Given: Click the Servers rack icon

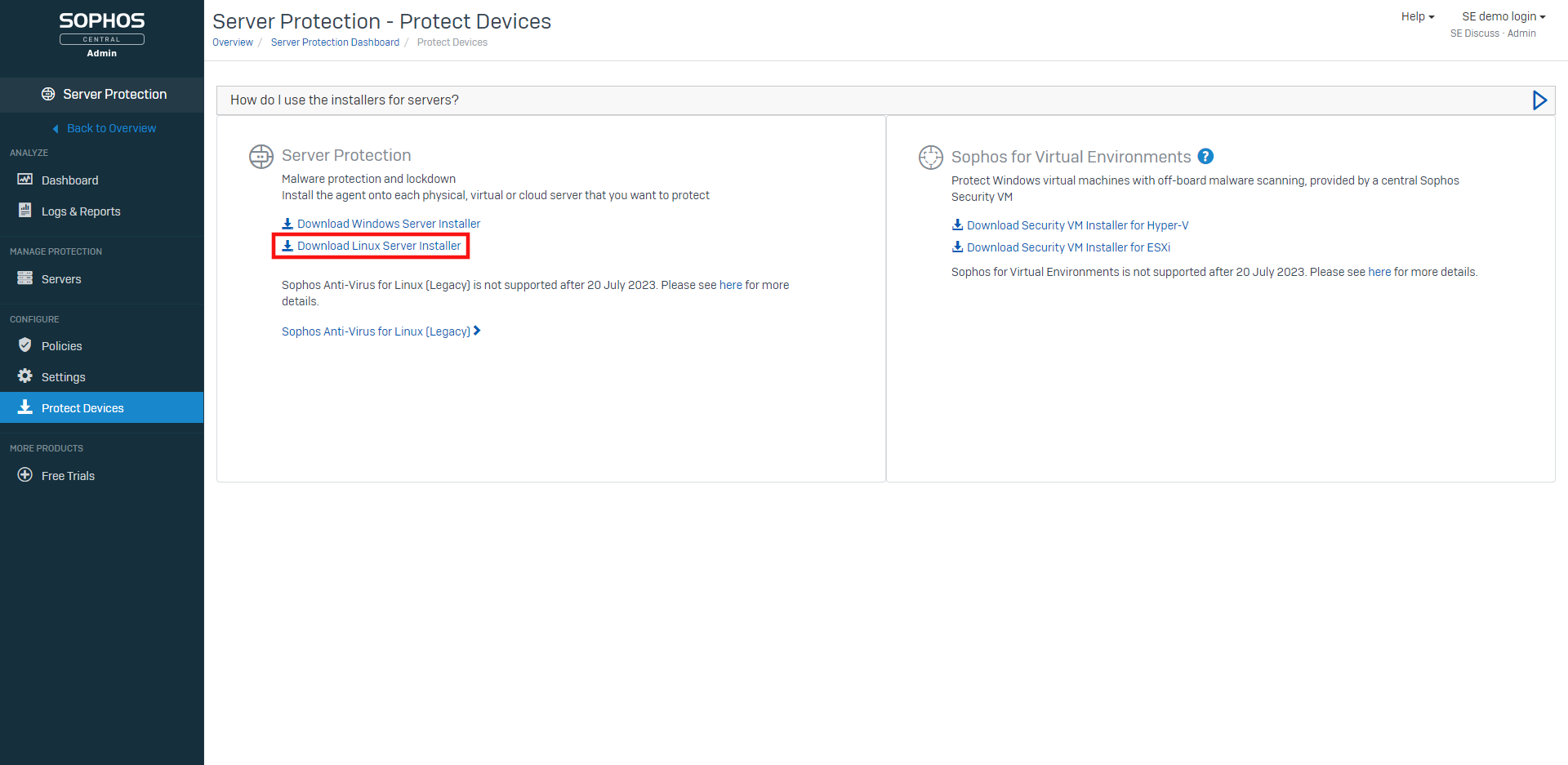Looking at the screenshot, I should coord(25,278).
